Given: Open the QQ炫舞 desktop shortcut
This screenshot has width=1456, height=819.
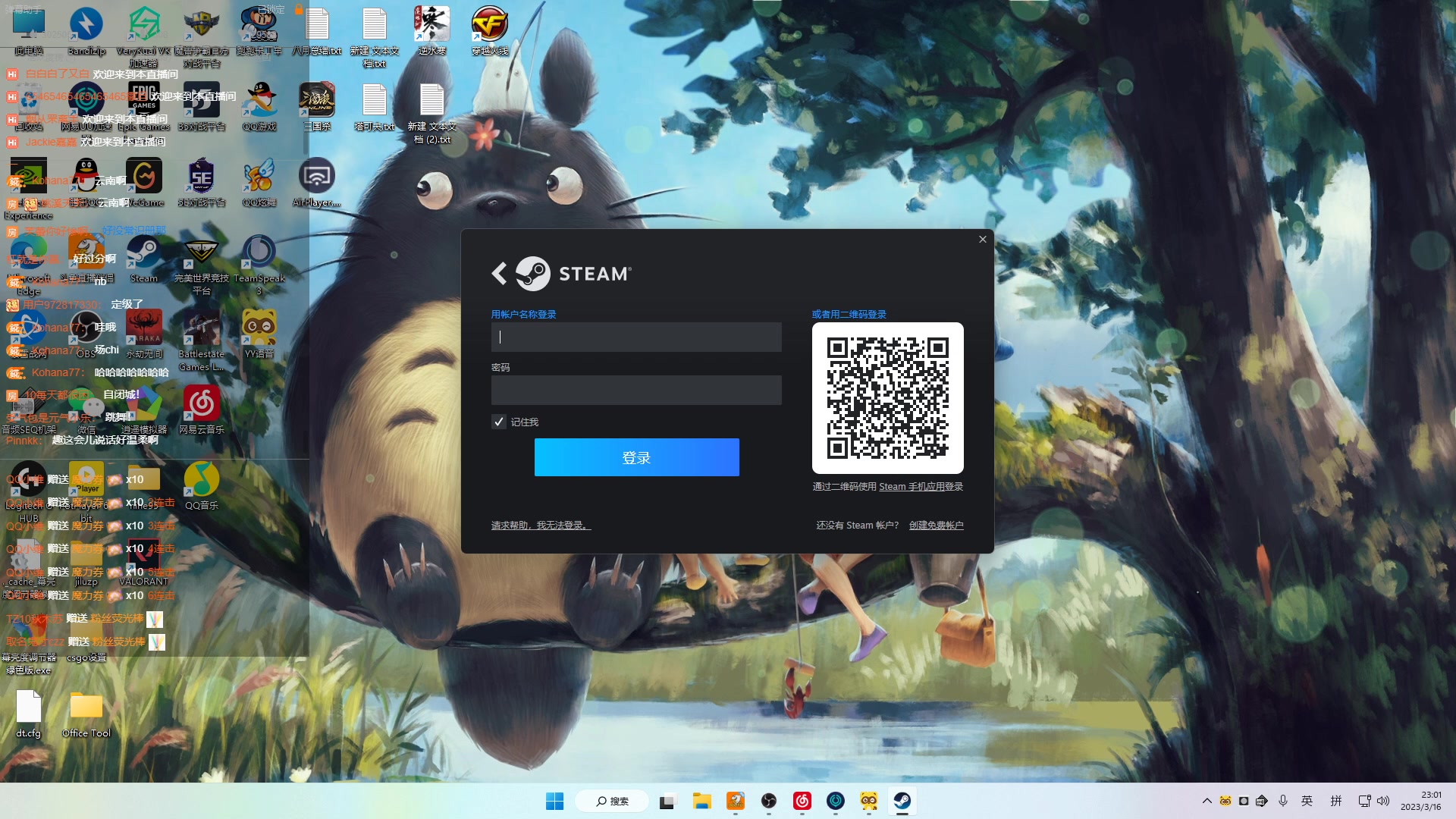Looking at the screenshot, I should (259, 183).
